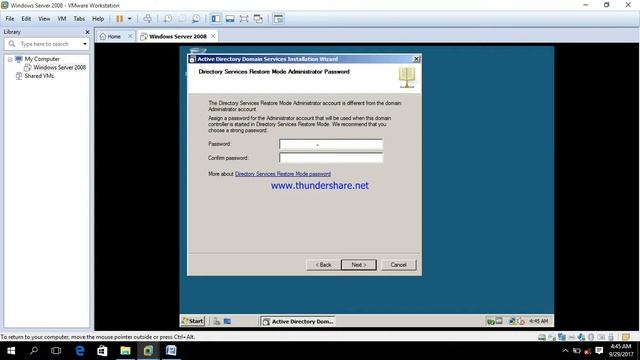The width and height of the screenshot is (640, 360).
Task: Toggle the thumbnail bar icon
Action: tap(230, 19)
